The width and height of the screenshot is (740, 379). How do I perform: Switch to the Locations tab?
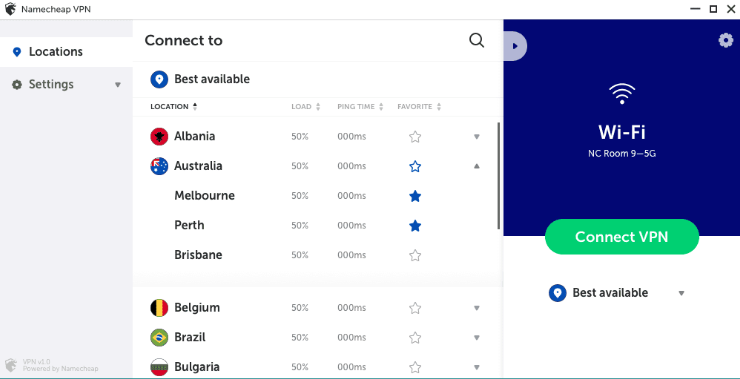coord(66,52)
